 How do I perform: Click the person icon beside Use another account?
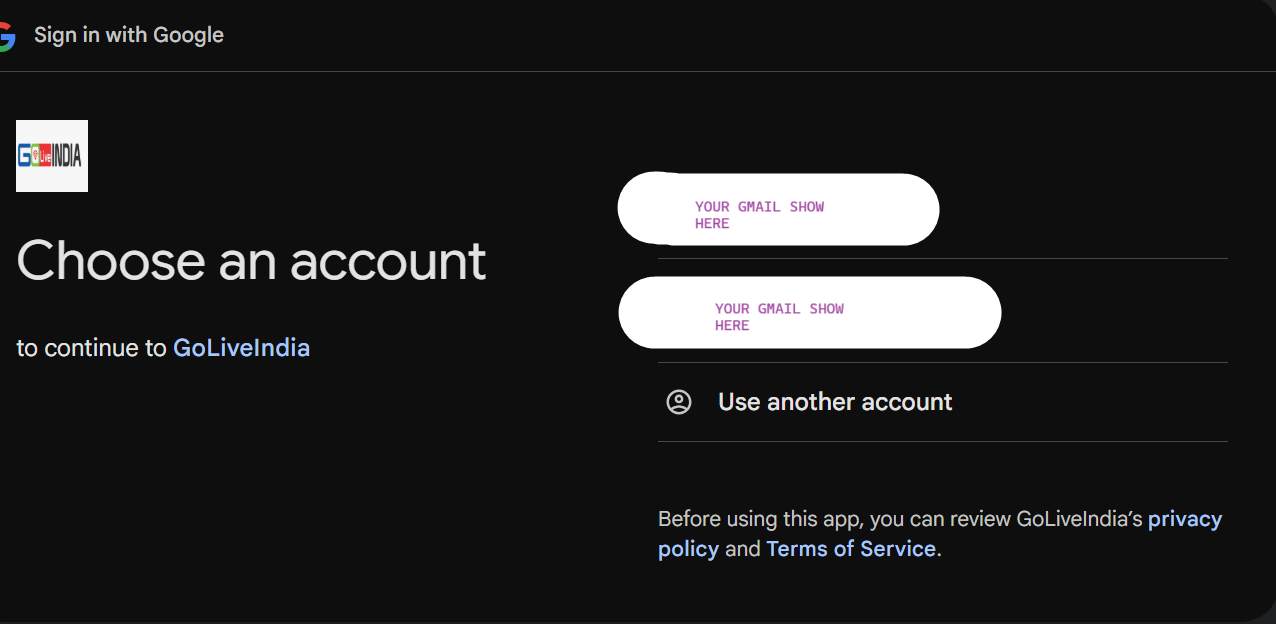tap(679, 402)
